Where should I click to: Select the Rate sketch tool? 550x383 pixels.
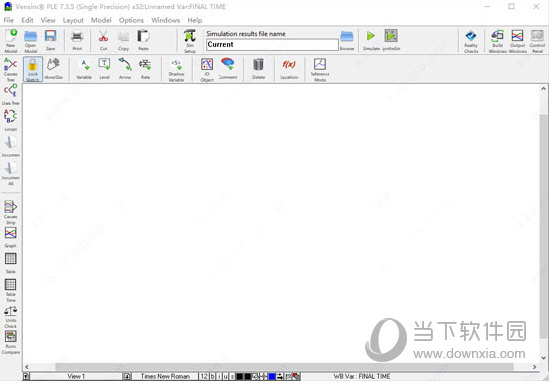[145, 69]
